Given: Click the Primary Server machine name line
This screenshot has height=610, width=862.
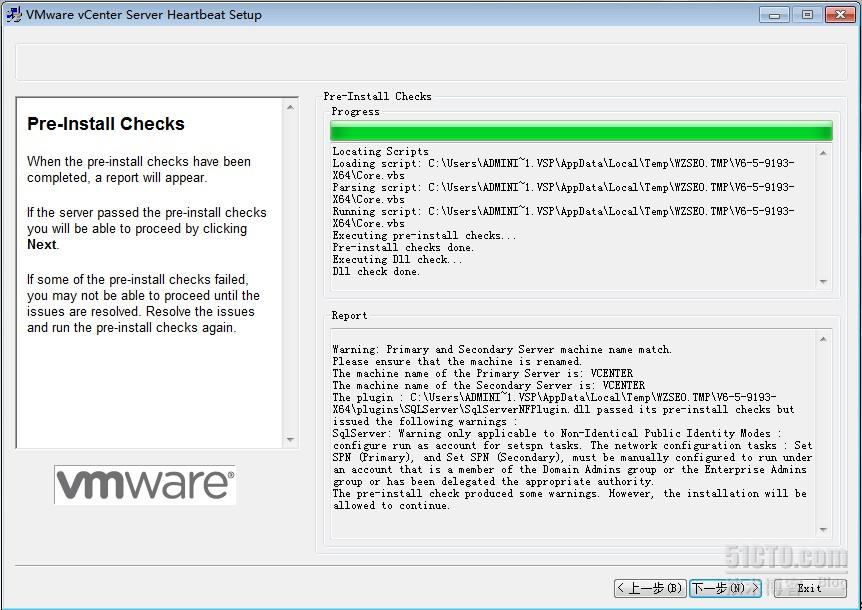Looking at the screenshot, I should pyautogui.click(x=483, y=374).
